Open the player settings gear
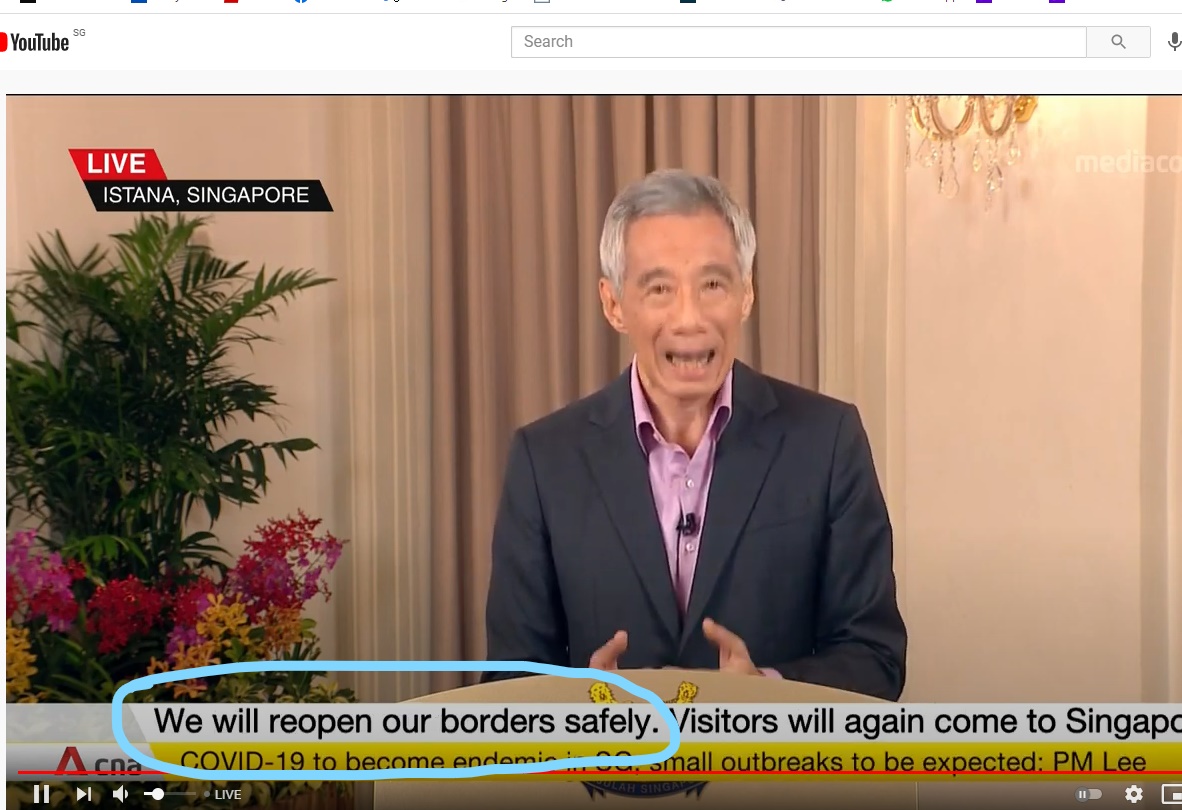 coord(1133,794)
